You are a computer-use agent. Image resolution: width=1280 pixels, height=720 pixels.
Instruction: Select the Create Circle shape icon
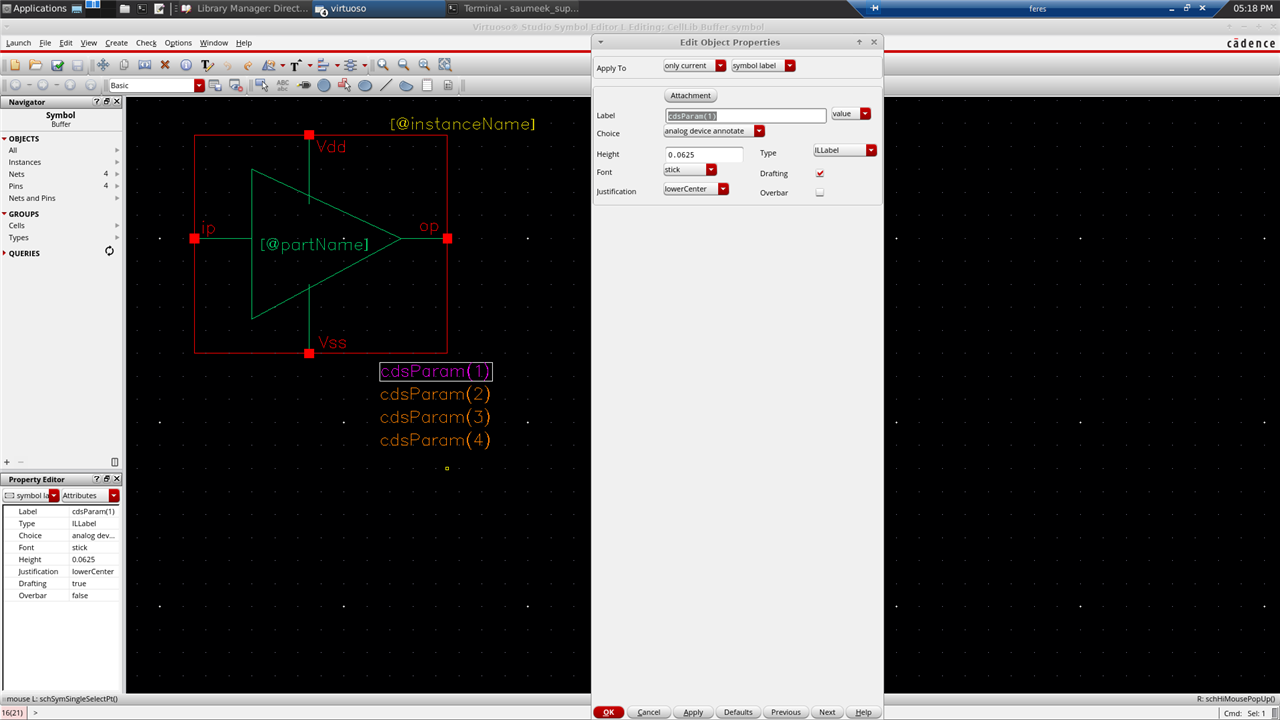(324, 85)
